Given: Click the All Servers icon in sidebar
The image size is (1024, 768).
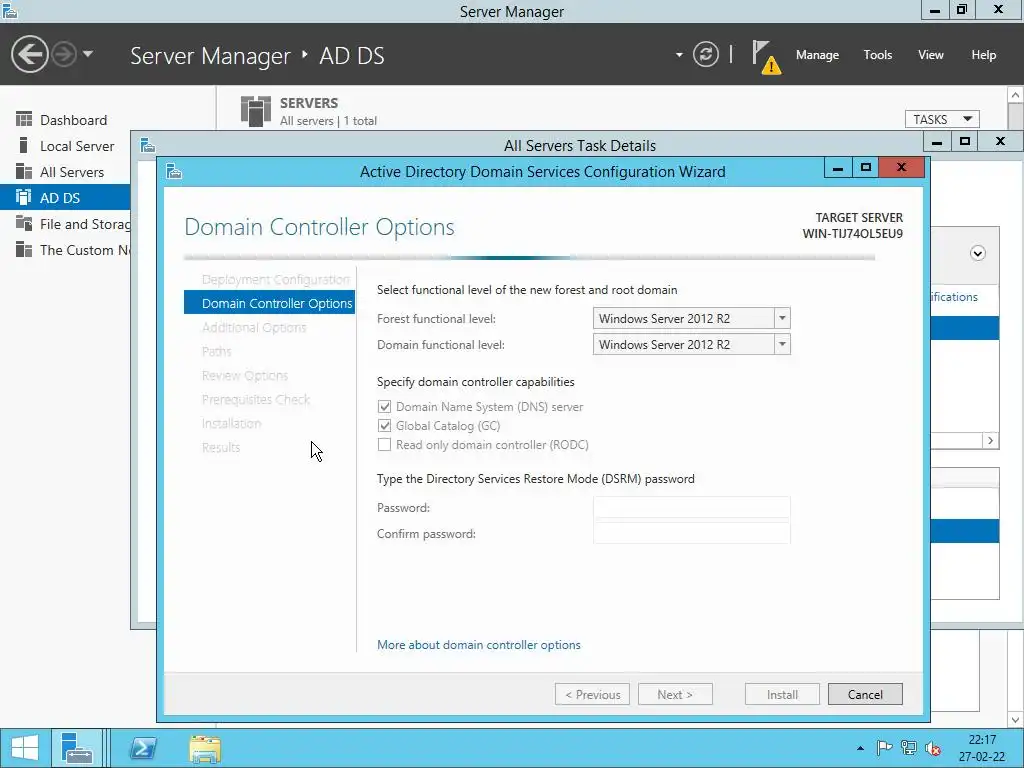Looking at the screenshot, I should 24,171.
